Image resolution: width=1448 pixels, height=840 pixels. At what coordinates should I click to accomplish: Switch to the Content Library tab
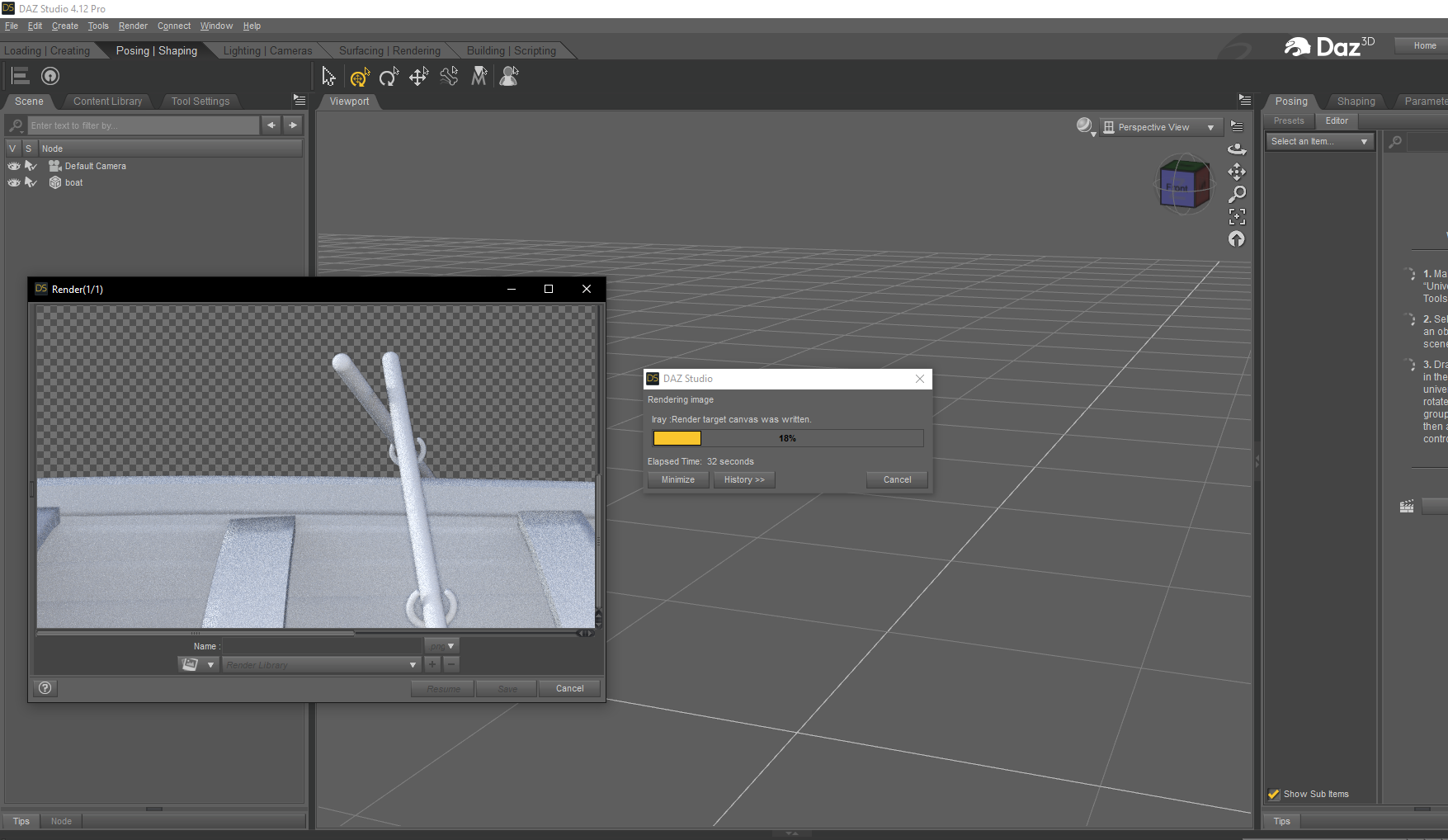click(108, 101)
